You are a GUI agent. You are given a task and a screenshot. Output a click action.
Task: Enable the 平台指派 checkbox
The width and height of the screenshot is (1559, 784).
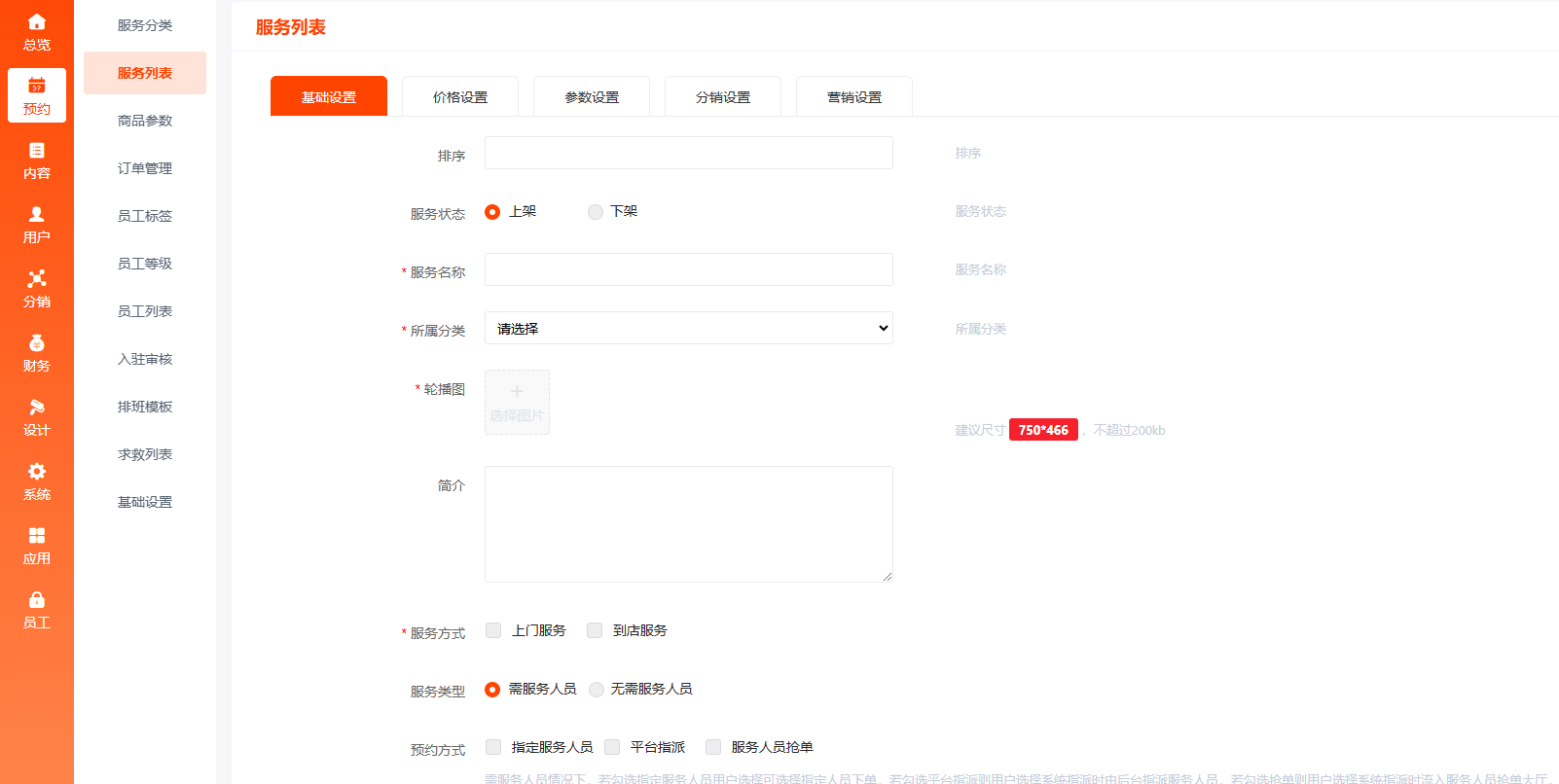tap(612, 747)
